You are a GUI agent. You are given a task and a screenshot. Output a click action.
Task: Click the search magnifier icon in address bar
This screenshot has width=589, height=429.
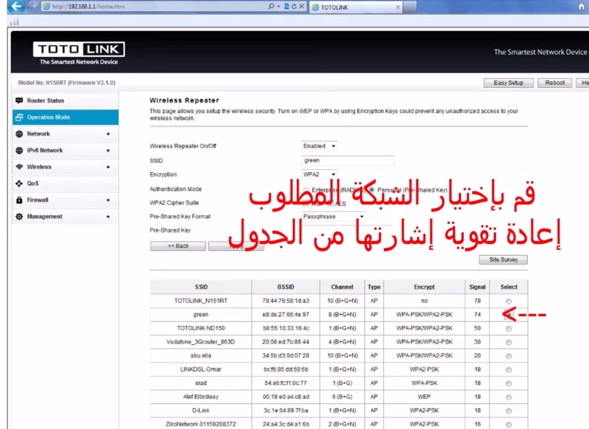pyautogui.click(x=271, y=6)
